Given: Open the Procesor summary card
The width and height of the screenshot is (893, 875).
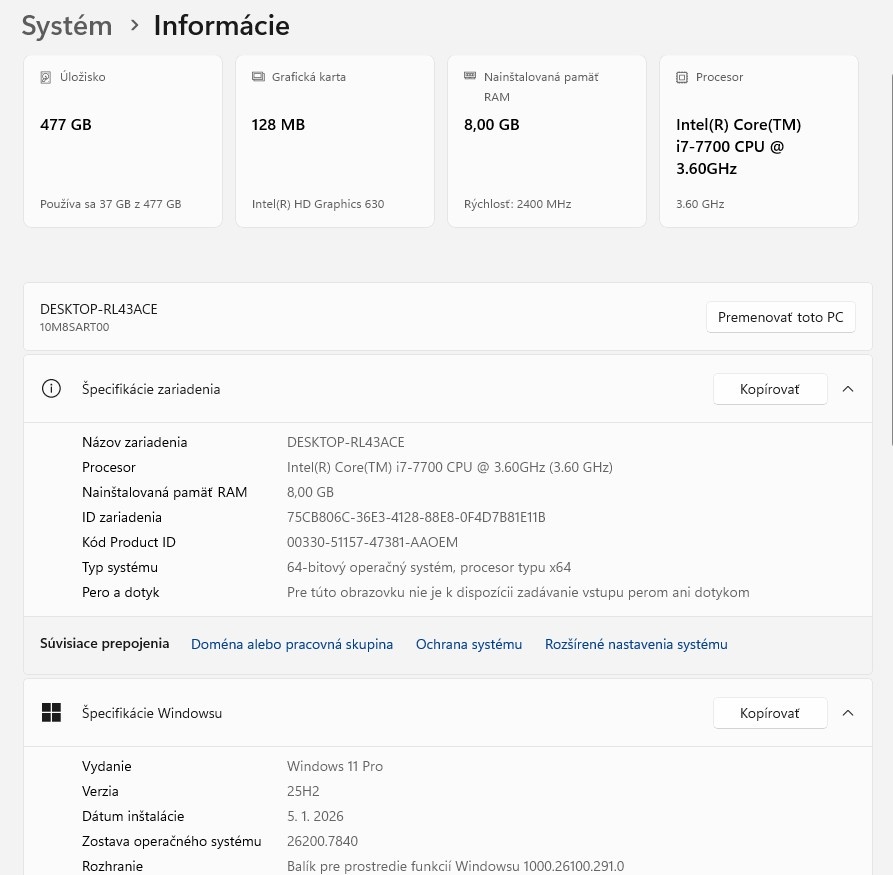Looking at the screenshot, I should [x=758, y=140].
